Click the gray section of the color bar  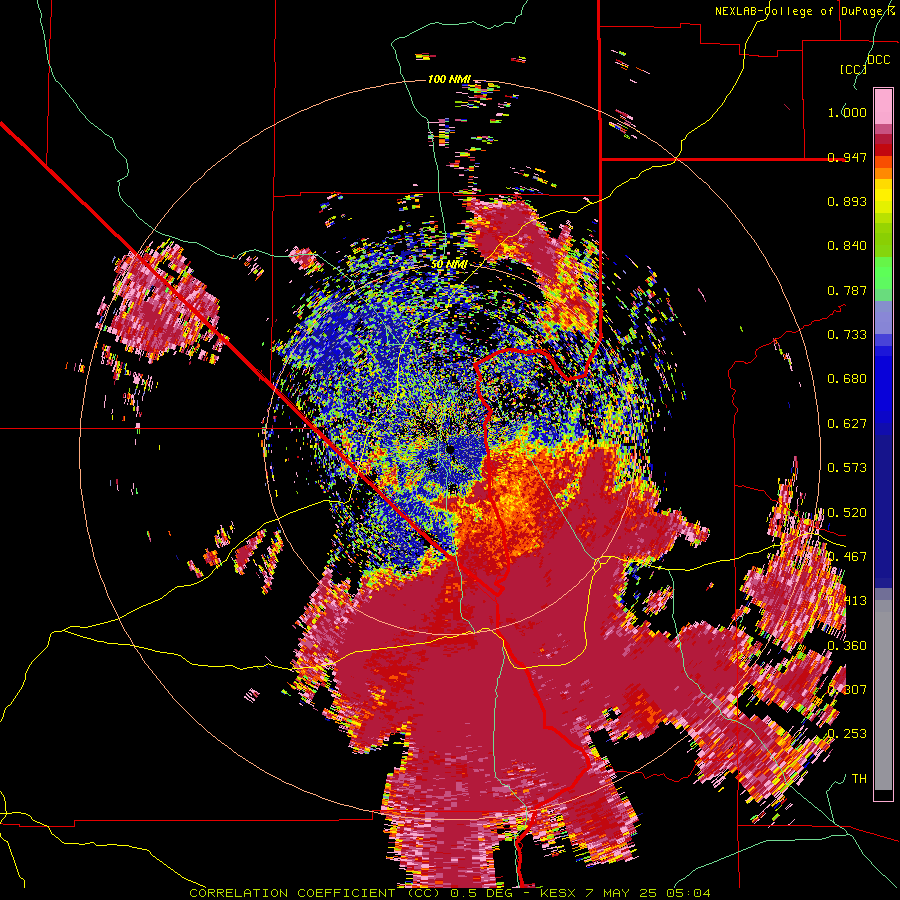[x=883, y=695]
